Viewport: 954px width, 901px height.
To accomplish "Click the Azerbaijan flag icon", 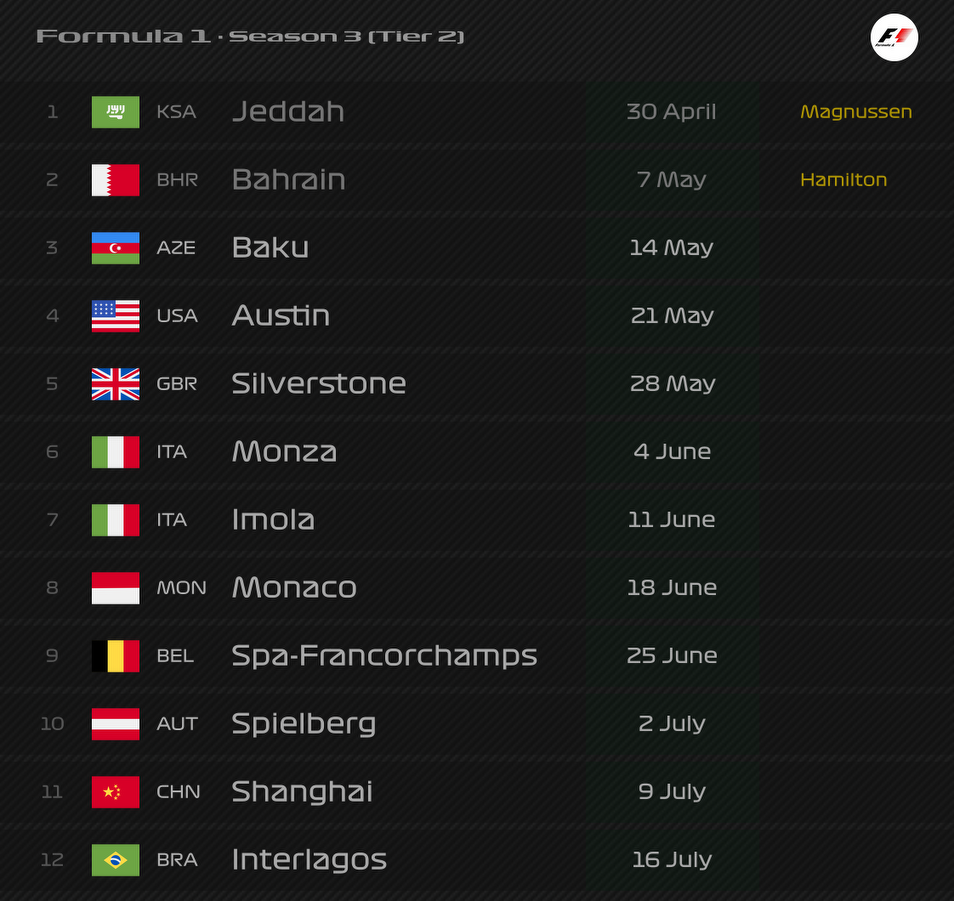I will [x=116, y=248].
